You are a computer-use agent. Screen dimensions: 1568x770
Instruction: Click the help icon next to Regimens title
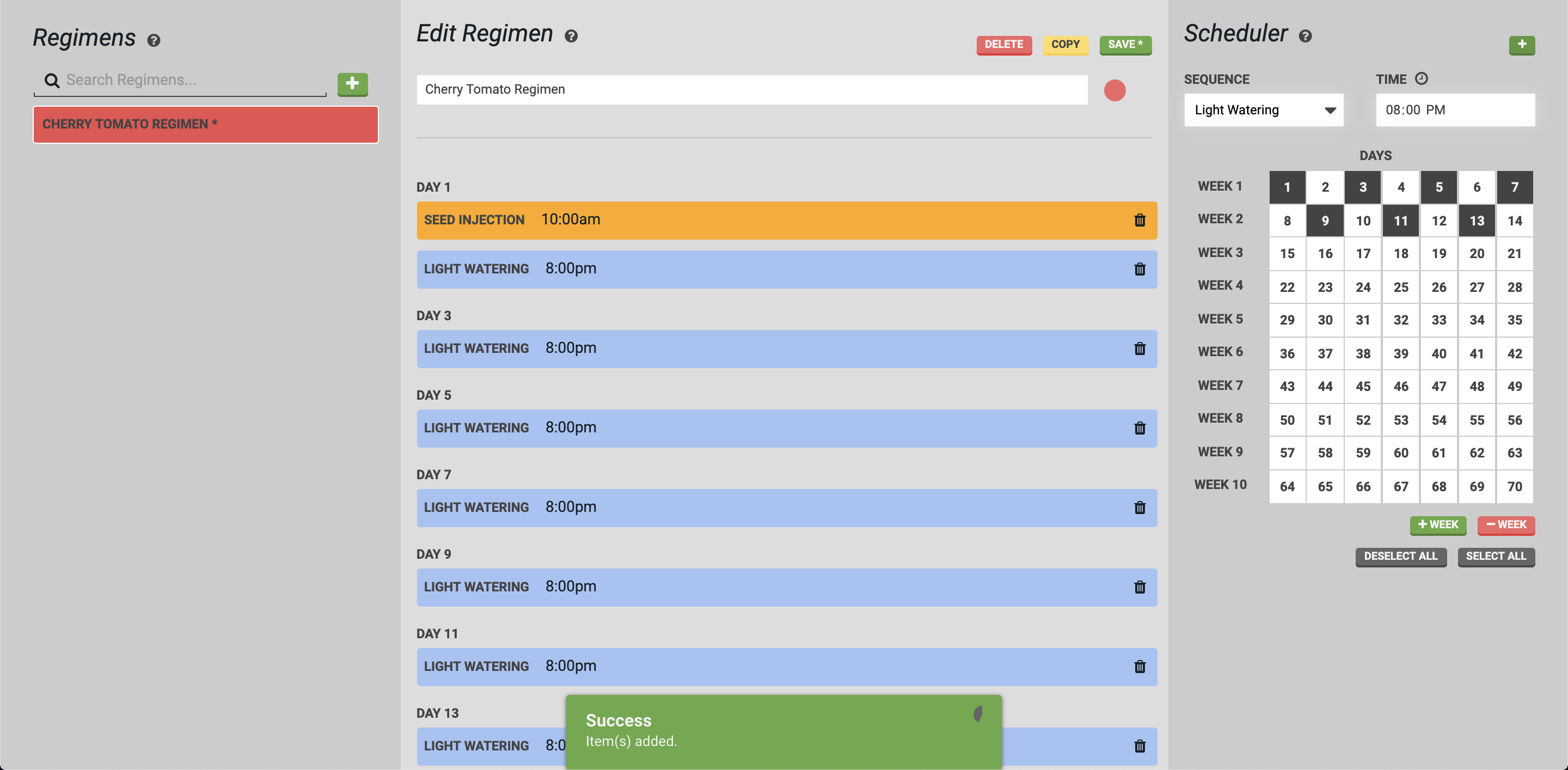pyautogui.click(x=154, y=40)
